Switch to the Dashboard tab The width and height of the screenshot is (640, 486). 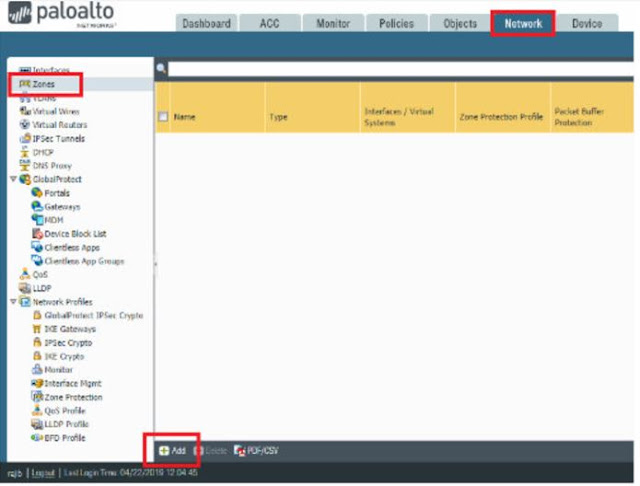point(207,23)
